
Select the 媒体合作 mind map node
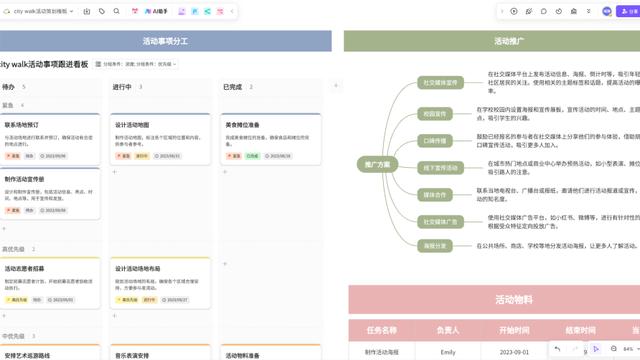coord(435,195)
